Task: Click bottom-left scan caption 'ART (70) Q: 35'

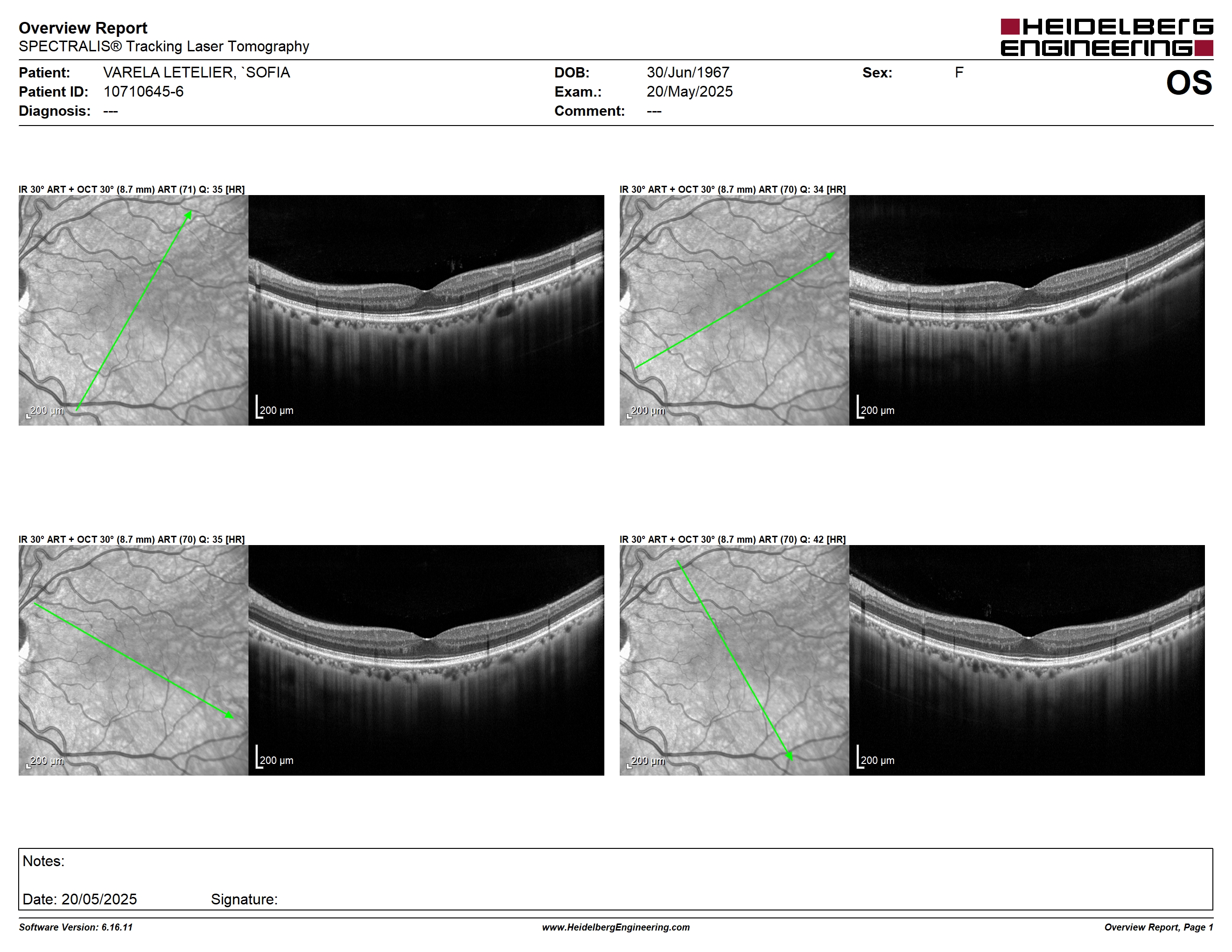Action: [x=132, y=540]
